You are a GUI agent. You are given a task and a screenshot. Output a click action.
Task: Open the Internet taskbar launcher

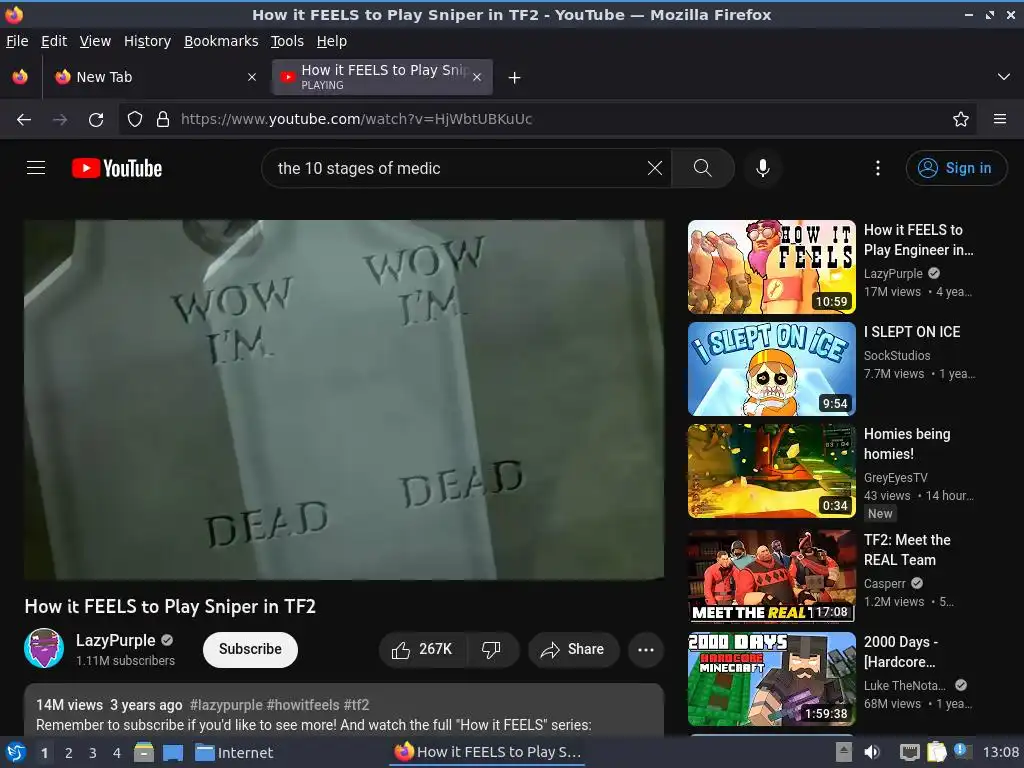[x=234, y=753]
